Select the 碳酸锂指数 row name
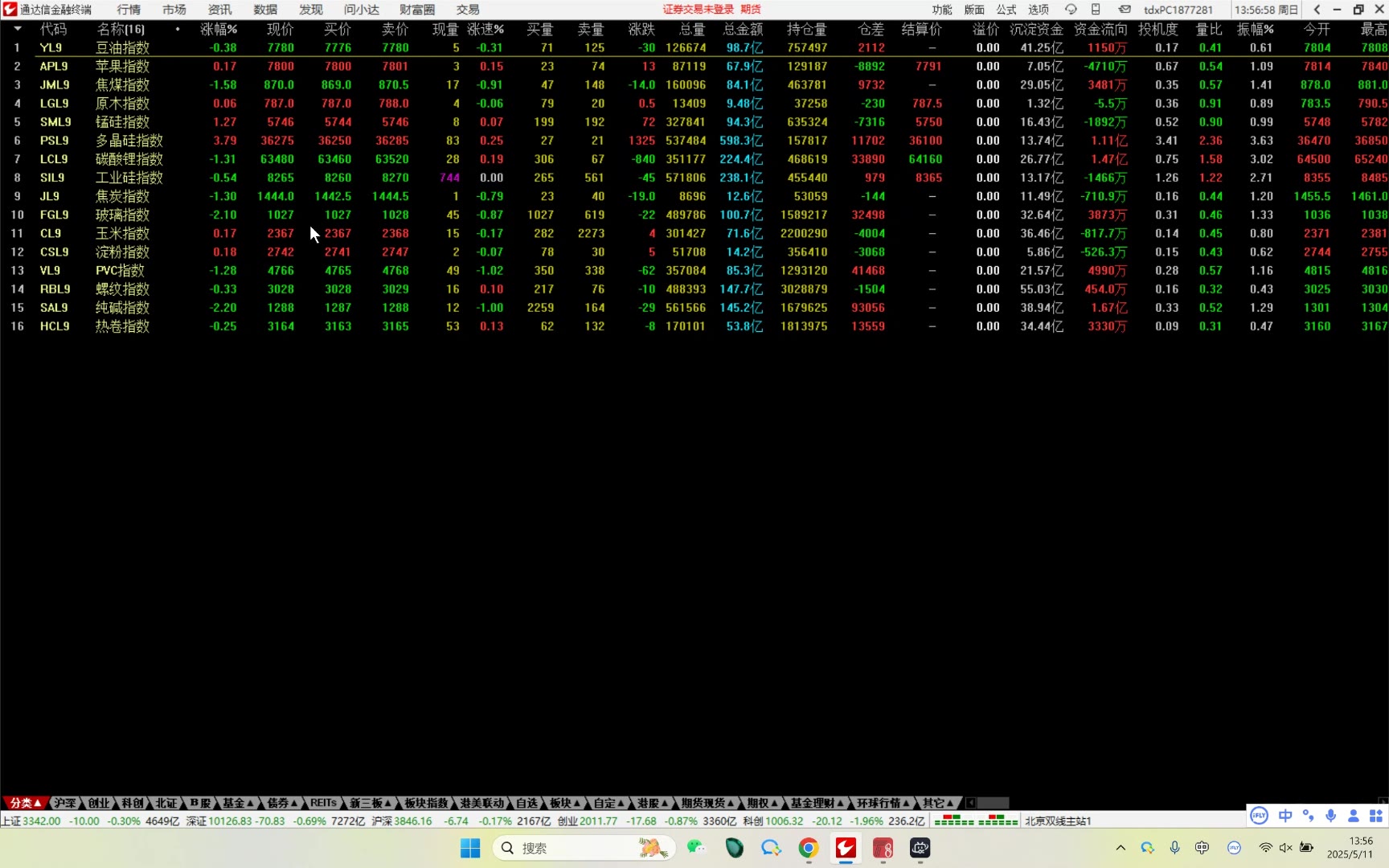Image resolution: width=1389 pixels, height=868 pixels. click(x=129, y=159)
